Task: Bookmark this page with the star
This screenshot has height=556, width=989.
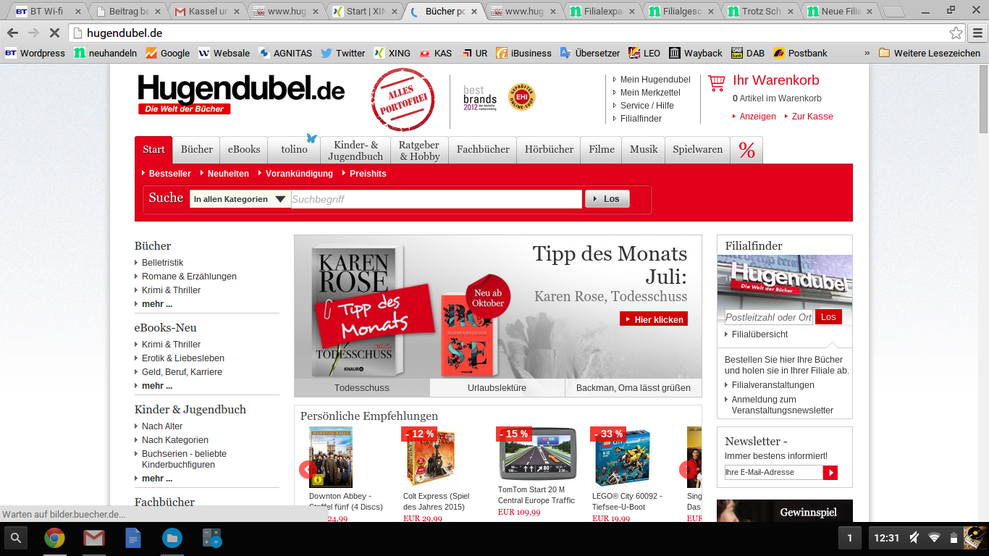Action: [x=956, y=33]
